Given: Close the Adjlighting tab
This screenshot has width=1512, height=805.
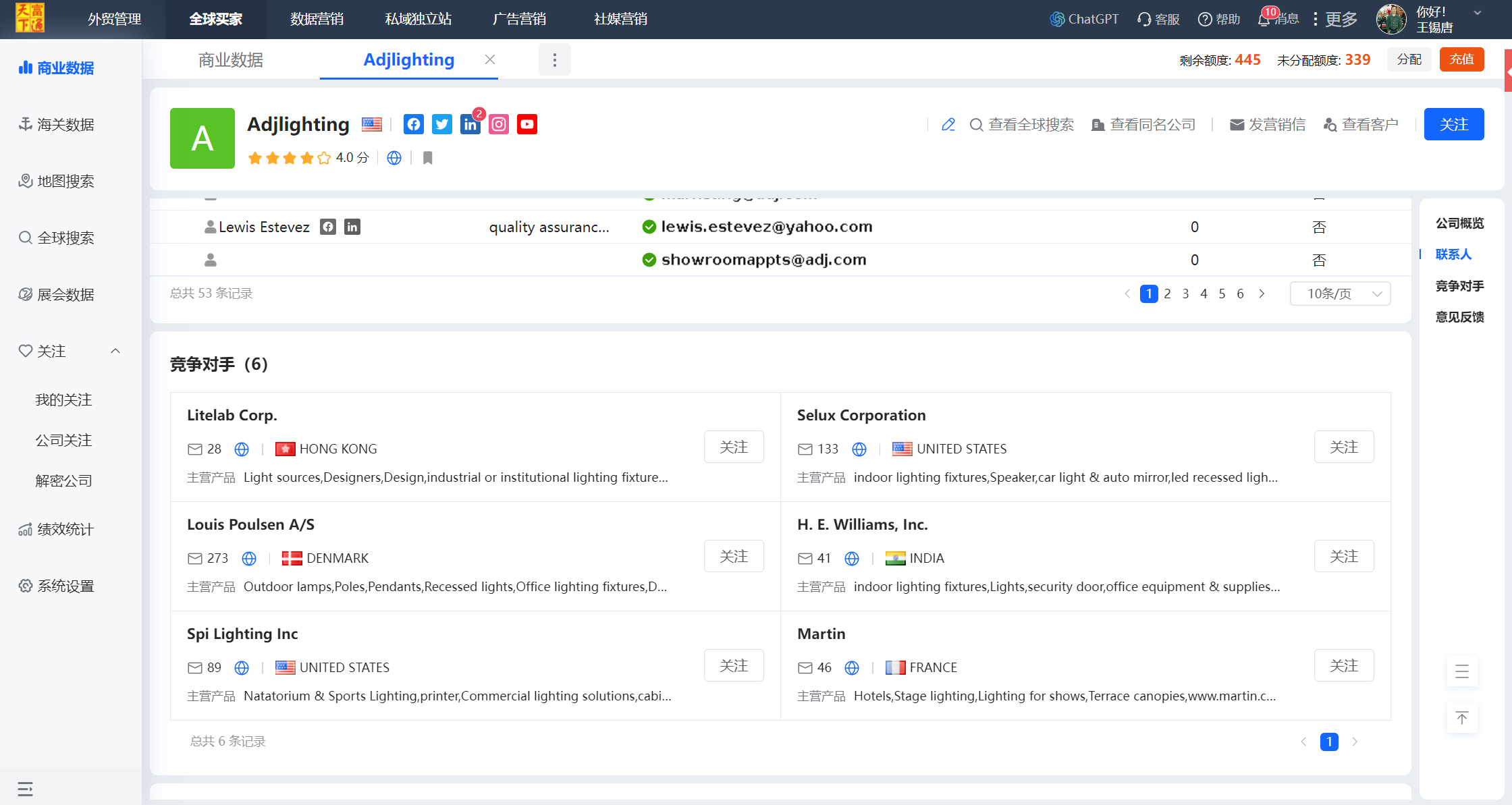Looking at the screenshot, I should pos(490,59).
